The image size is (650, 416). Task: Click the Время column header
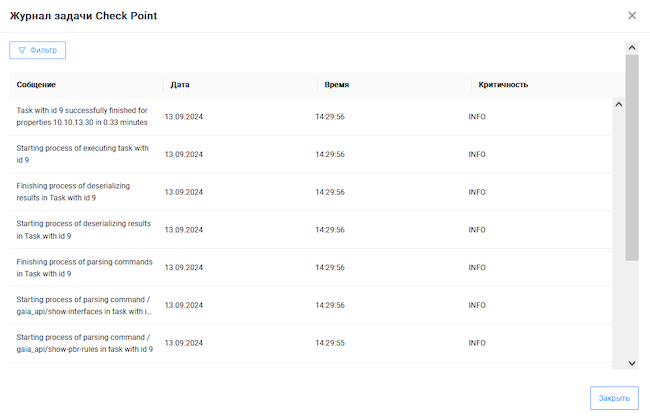(336, 85)
